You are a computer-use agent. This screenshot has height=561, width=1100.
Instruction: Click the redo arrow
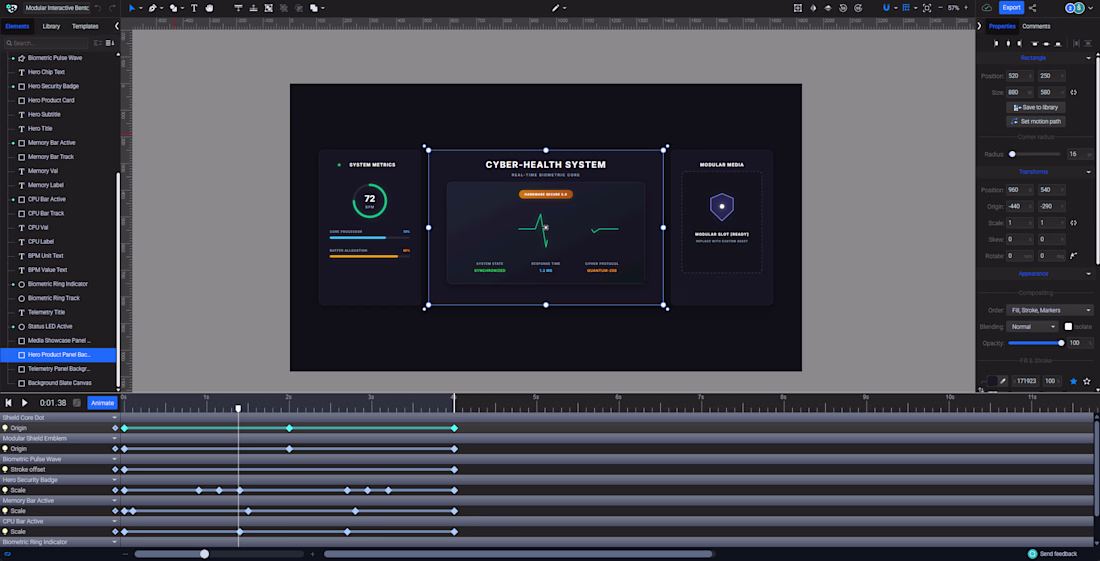click(x=112, y=8)
